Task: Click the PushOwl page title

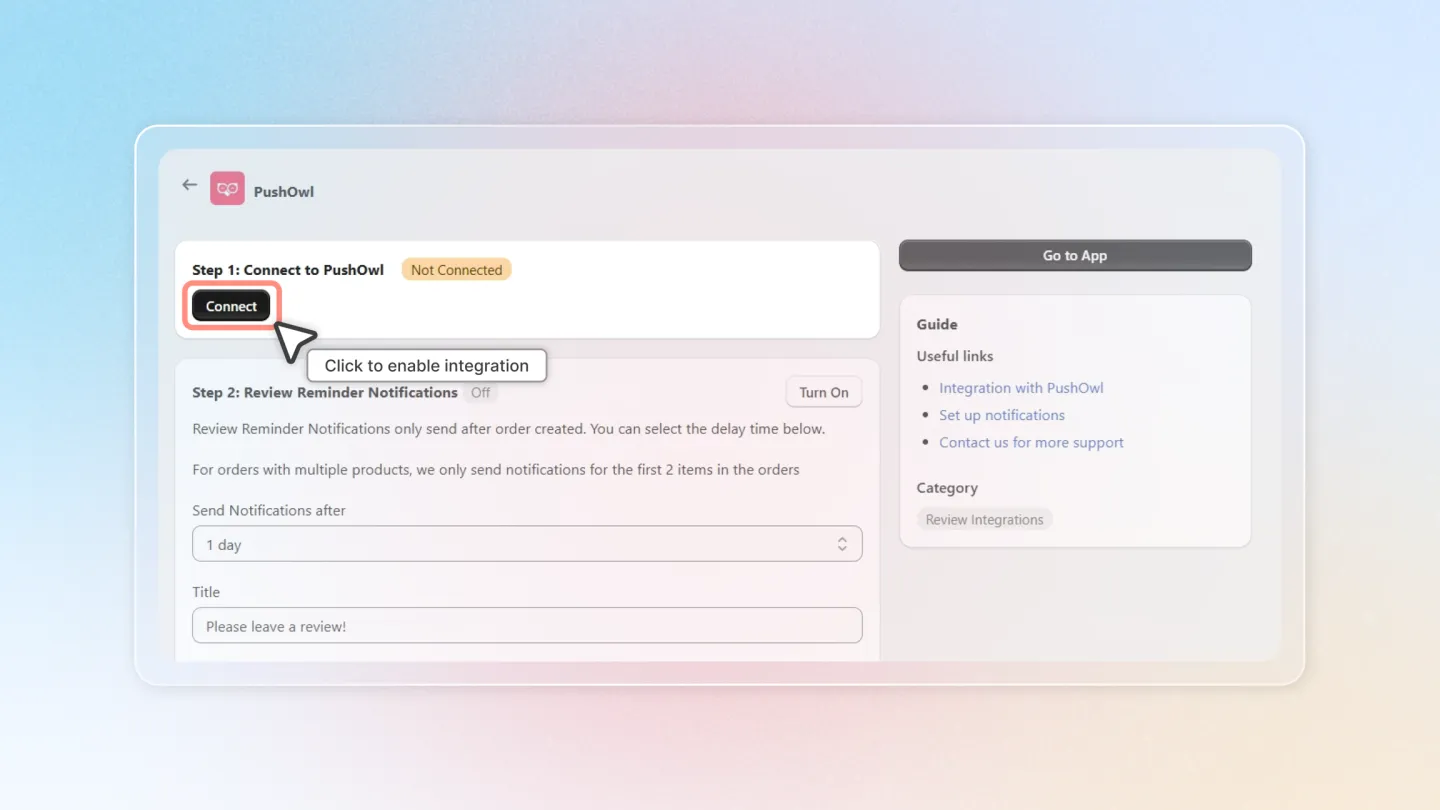Action: point(284,192)
